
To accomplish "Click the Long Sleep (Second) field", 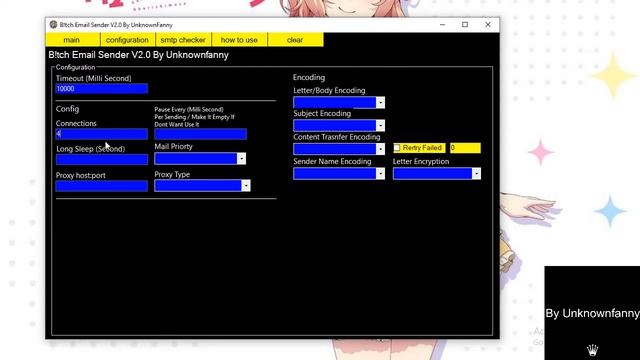I will pos(102,159).
